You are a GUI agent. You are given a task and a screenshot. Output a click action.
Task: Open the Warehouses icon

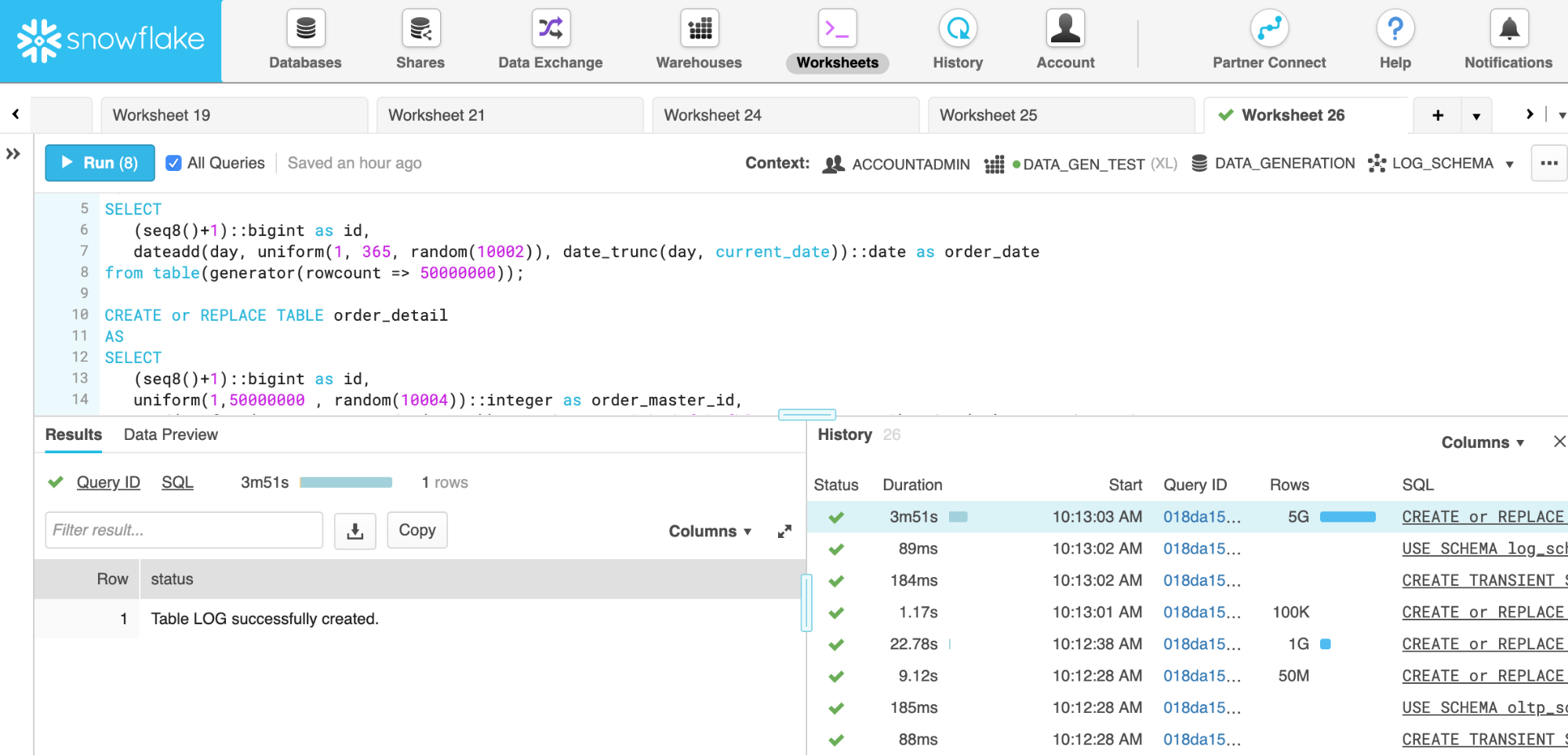(x=699, y=29)
